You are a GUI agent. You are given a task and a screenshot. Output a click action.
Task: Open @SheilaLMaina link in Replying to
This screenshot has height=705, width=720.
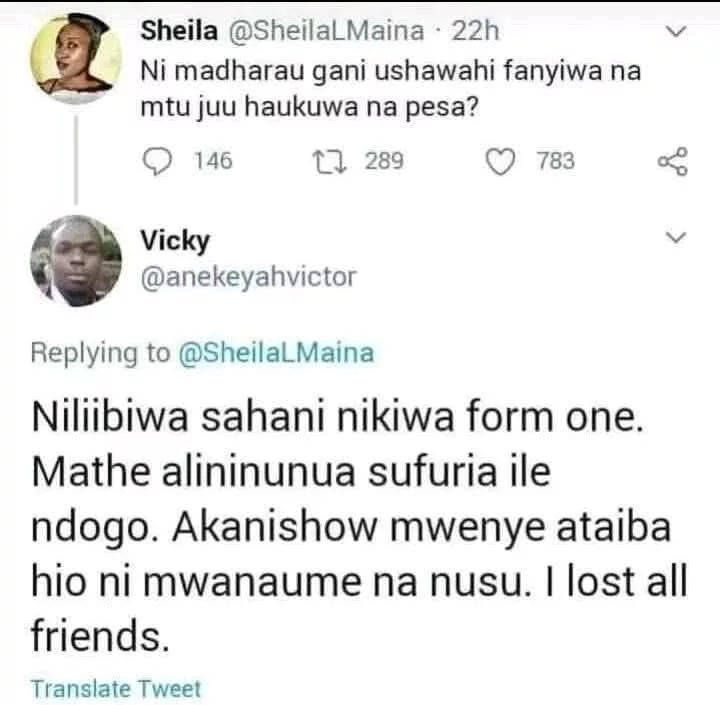pyautogui.click(x=276, y=353)
